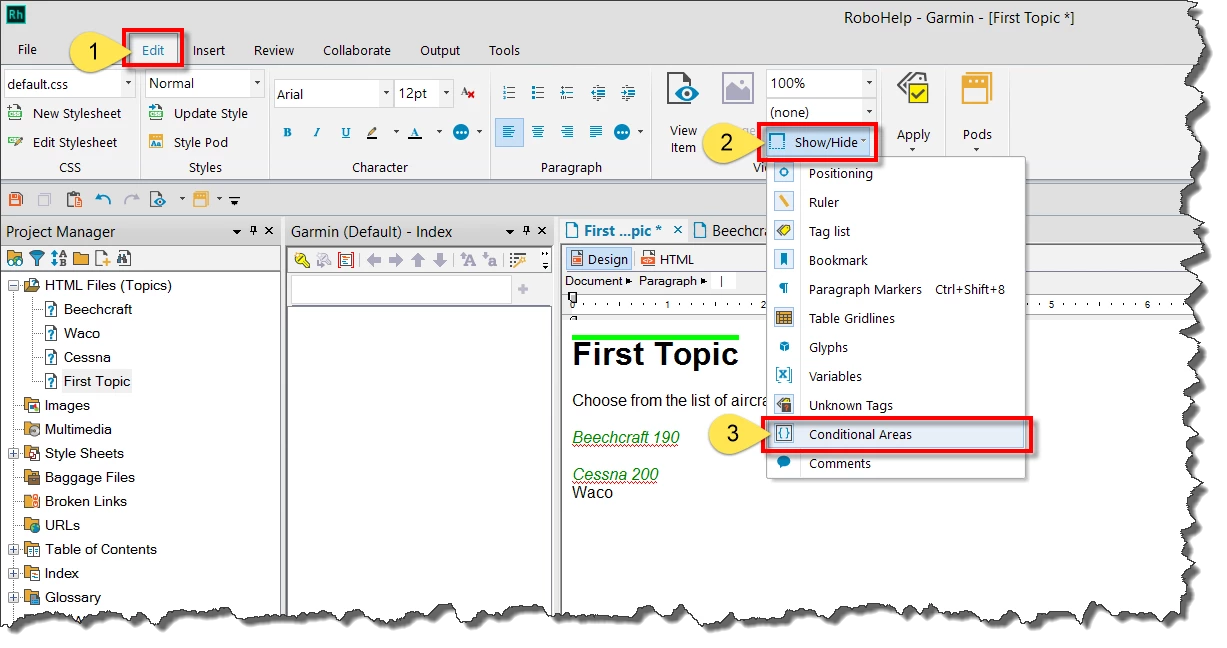This screenshot has height=648, width=1227.
Task: Customize the quick access toolbar
Action: click(234, 200)
